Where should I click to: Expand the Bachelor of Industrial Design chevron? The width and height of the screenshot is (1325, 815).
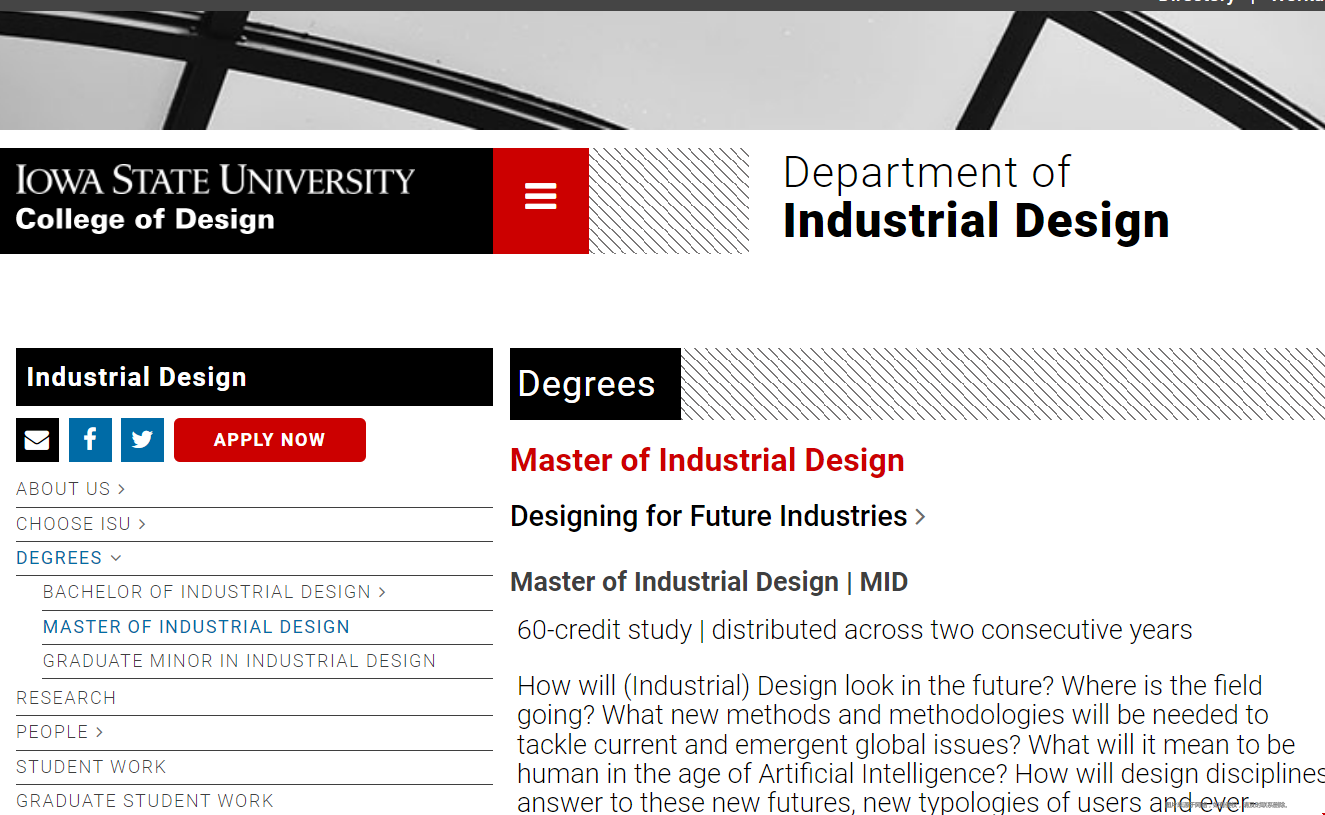[382, 592]
